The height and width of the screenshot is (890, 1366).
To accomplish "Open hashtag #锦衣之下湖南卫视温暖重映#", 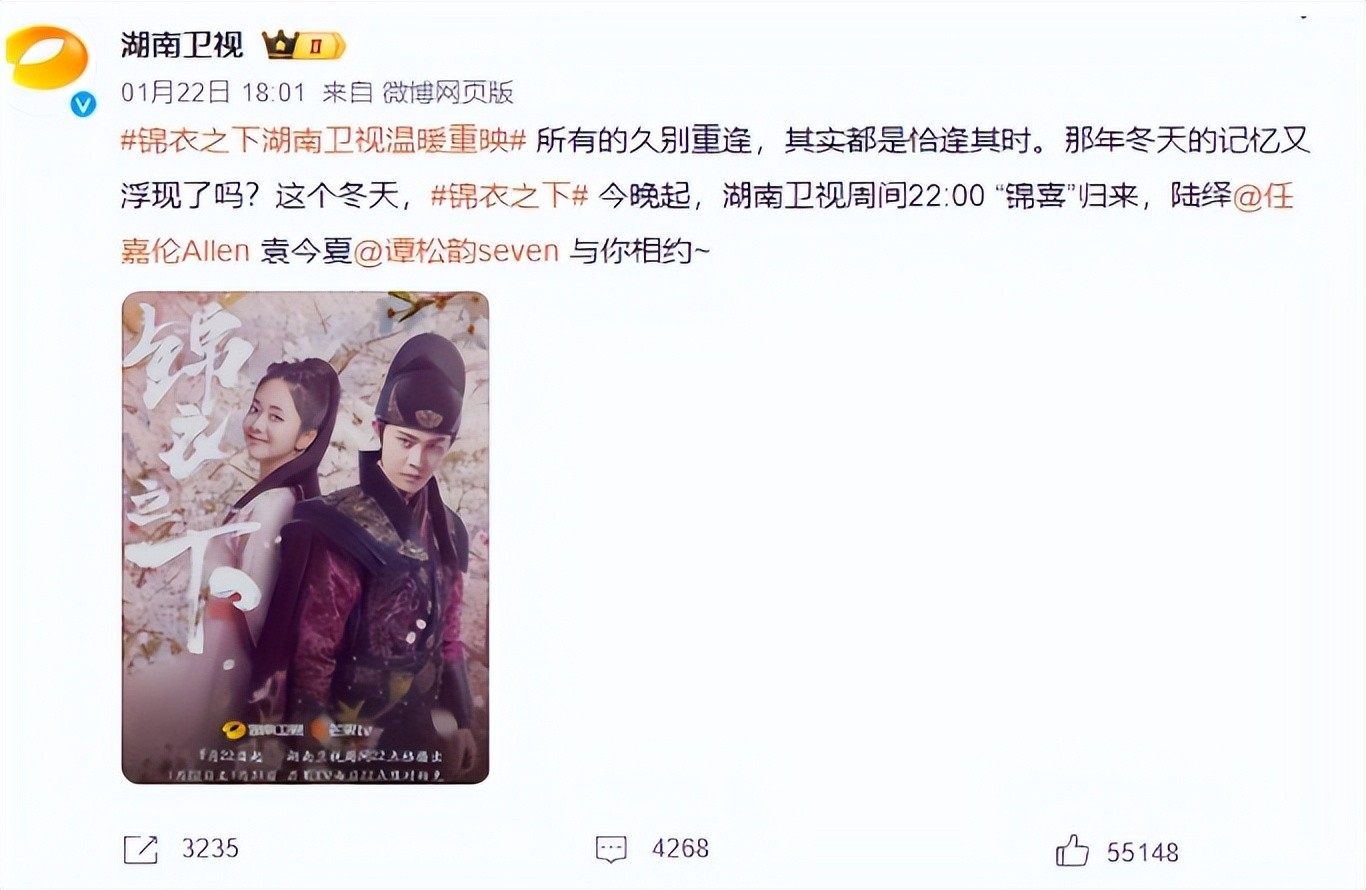I will click(323, 143).
